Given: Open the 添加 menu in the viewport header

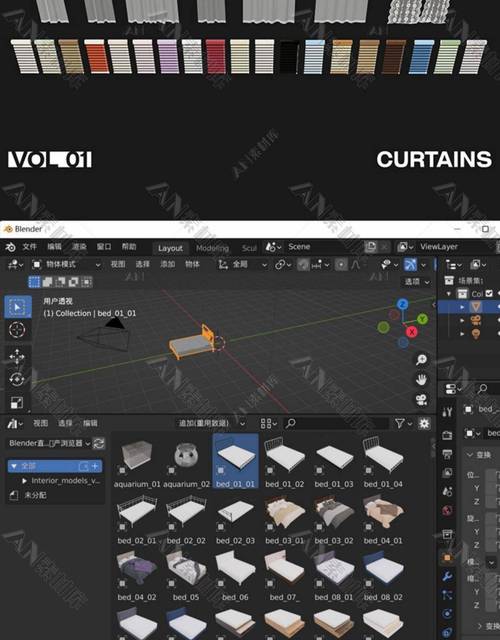Looking at the screenshot, I should coord(167,264).
